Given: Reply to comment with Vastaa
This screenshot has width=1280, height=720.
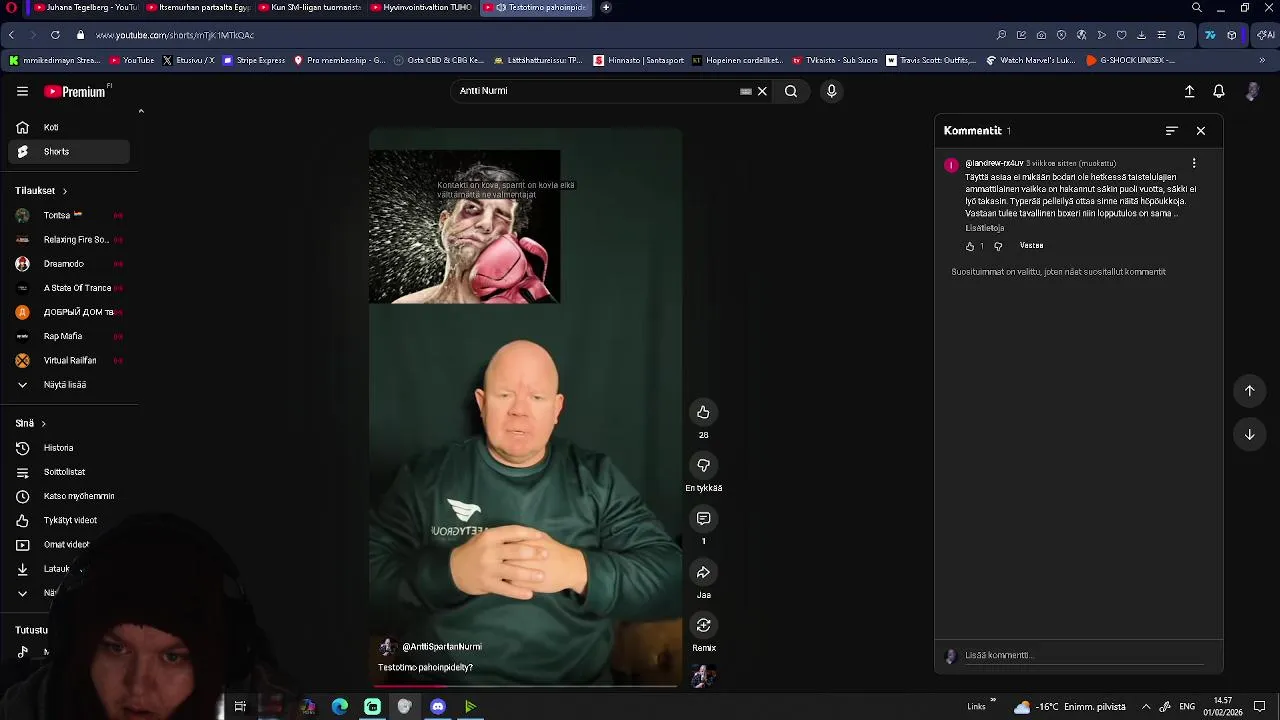Looking at the screenshot, I should 1031,246.
